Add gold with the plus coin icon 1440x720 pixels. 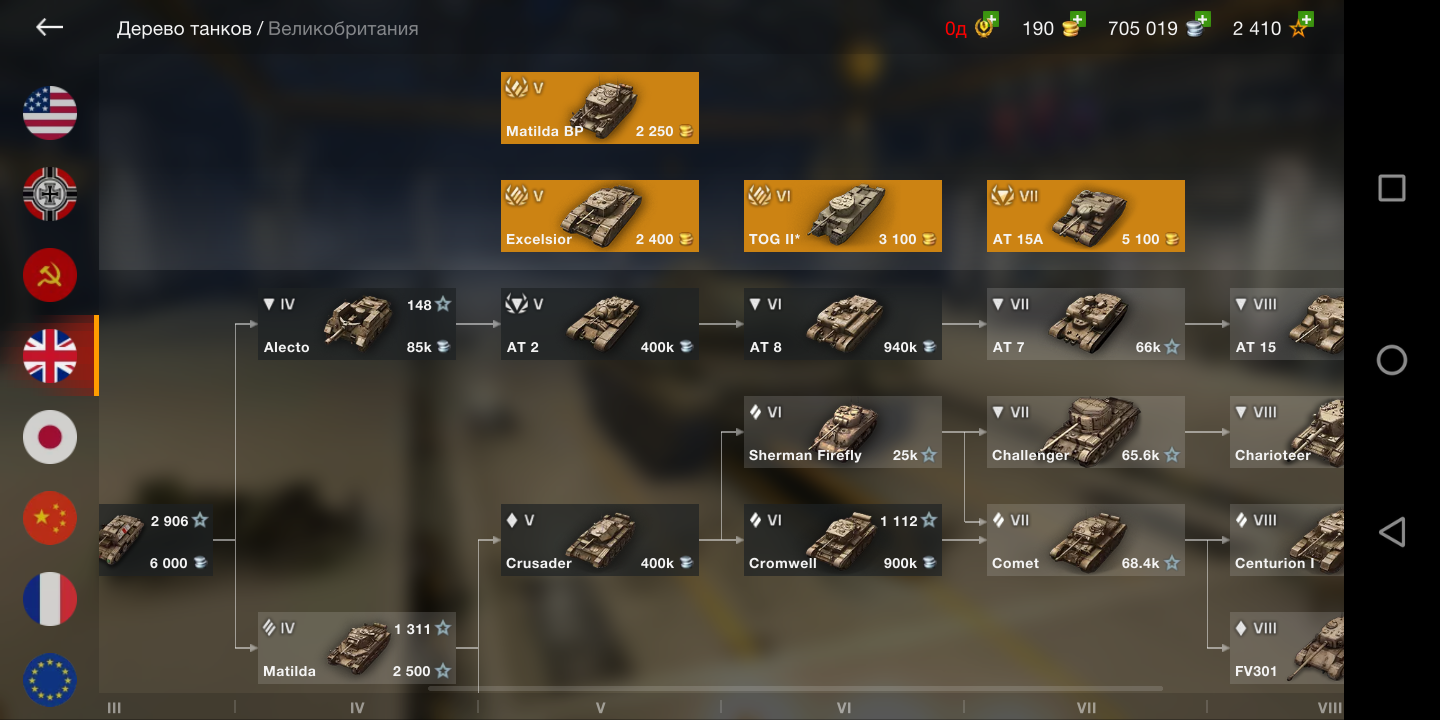(1074, 26)
